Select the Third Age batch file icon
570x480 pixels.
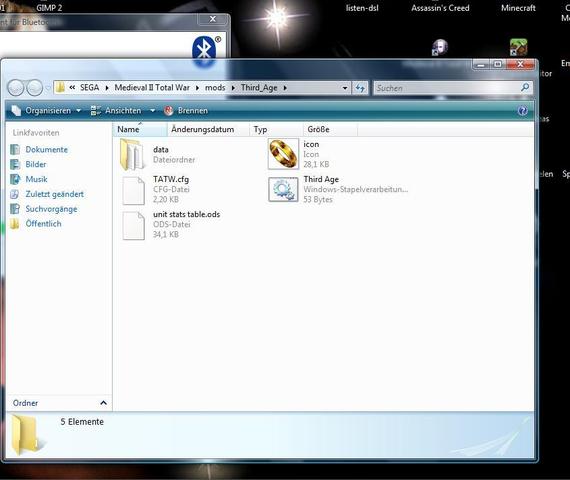[283, 189]
